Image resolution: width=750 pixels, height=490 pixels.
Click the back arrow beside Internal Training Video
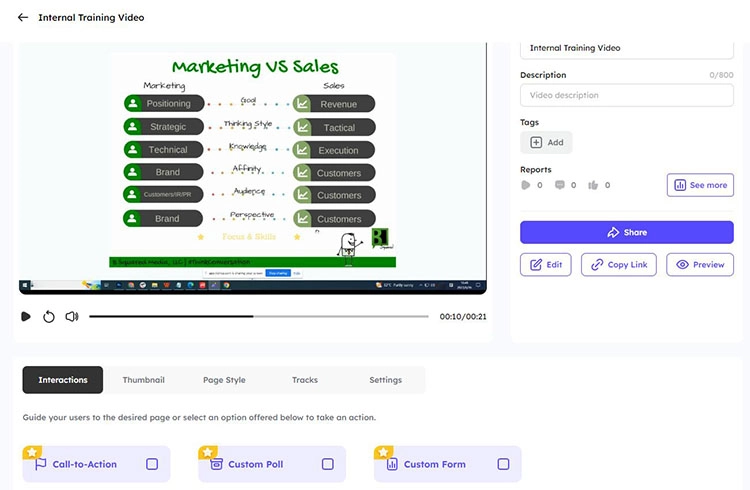tap(23, 17)
